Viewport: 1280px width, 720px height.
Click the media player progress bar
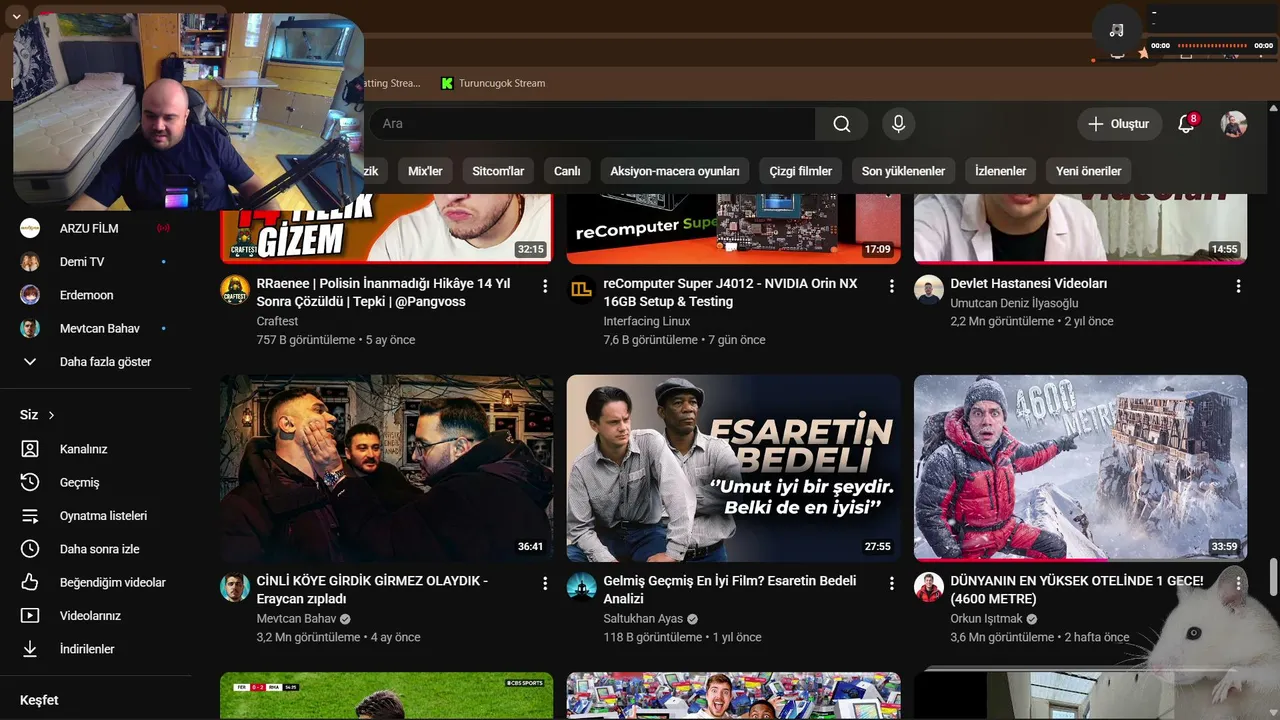1213,46
